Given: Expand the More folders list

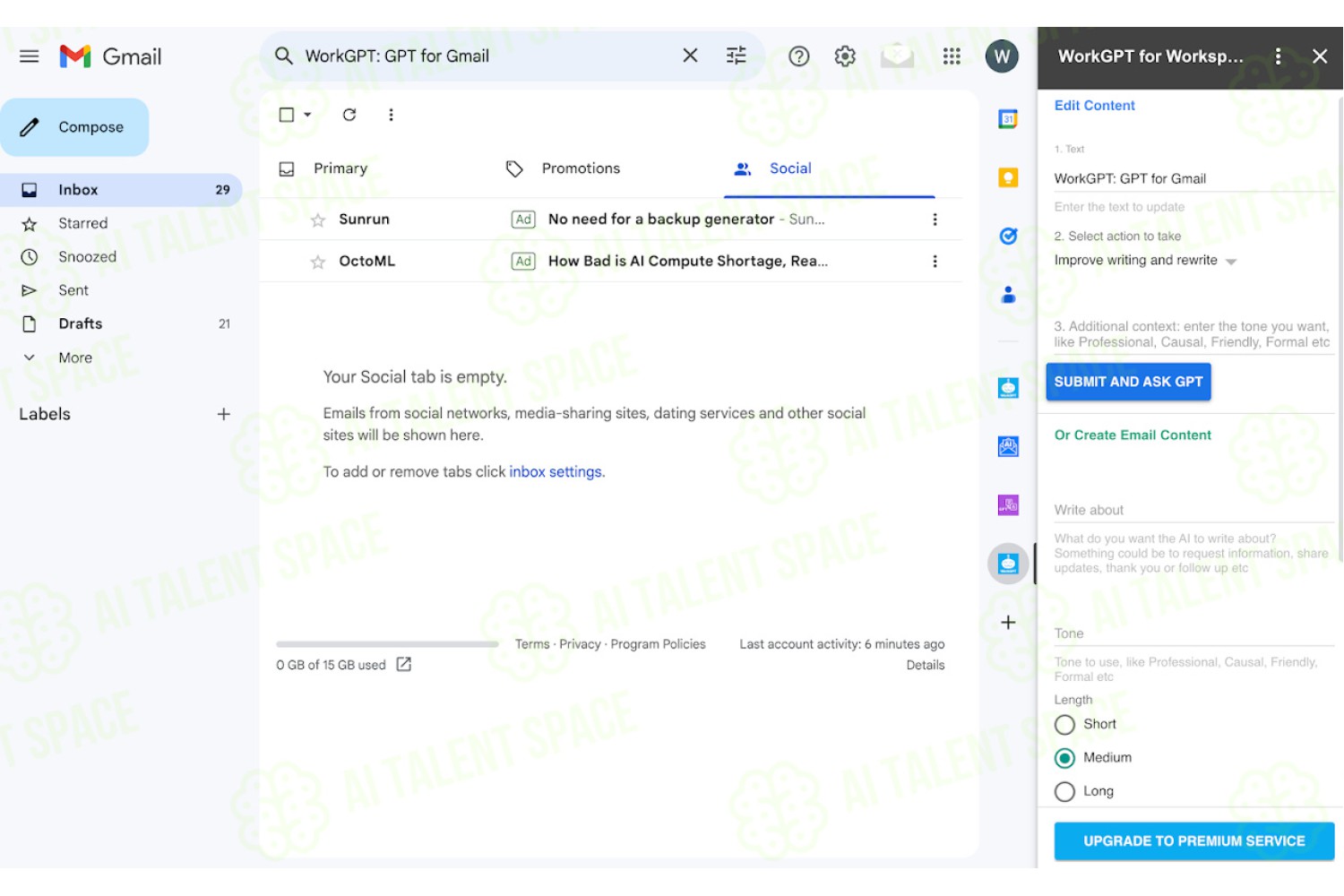Looking at the screenshot, I should (x=75, y=358).
